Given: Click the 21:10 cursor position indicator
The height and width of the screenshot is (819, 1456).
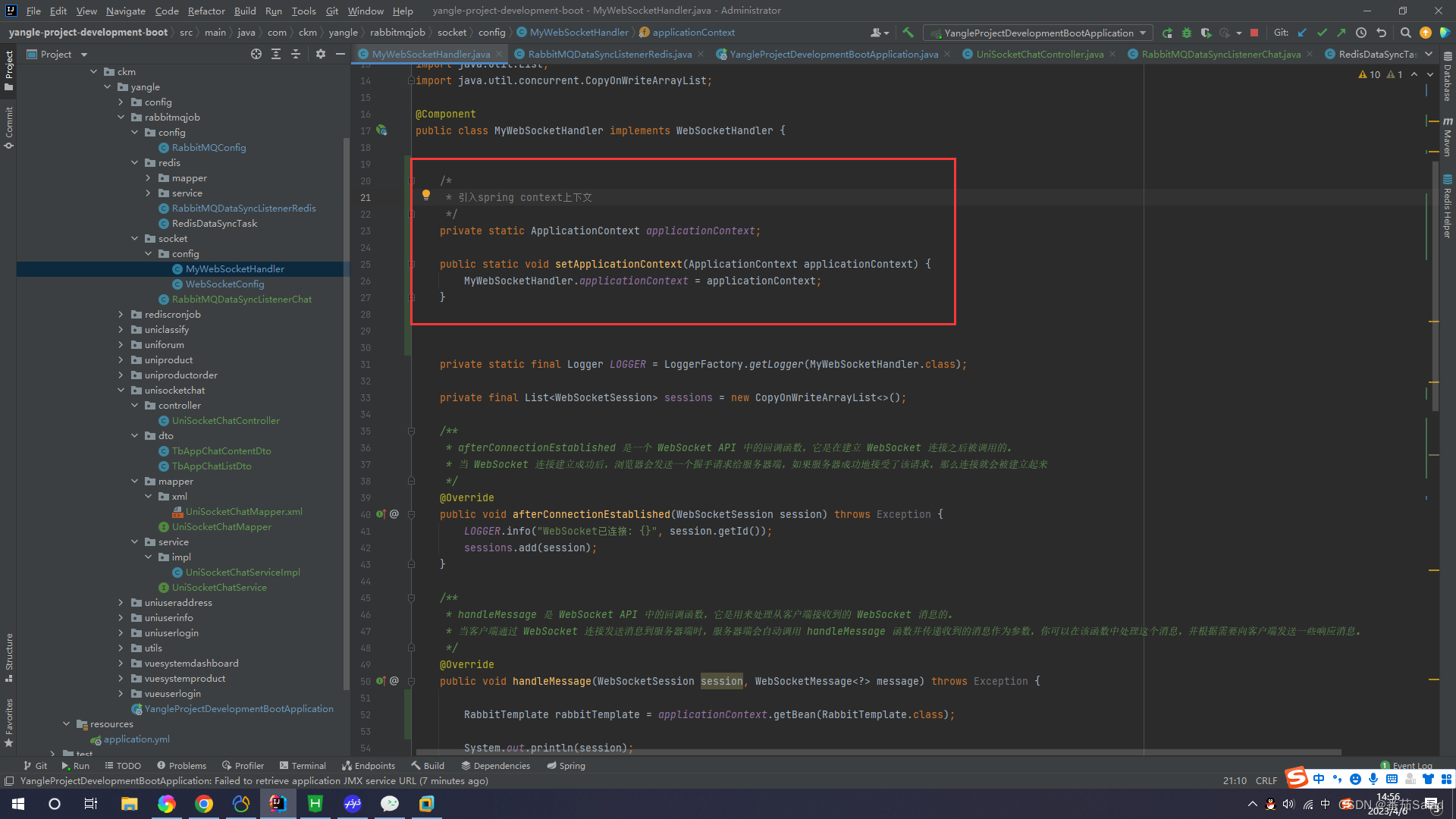Looking at the screenshot, I should (x=1235, y=780).
